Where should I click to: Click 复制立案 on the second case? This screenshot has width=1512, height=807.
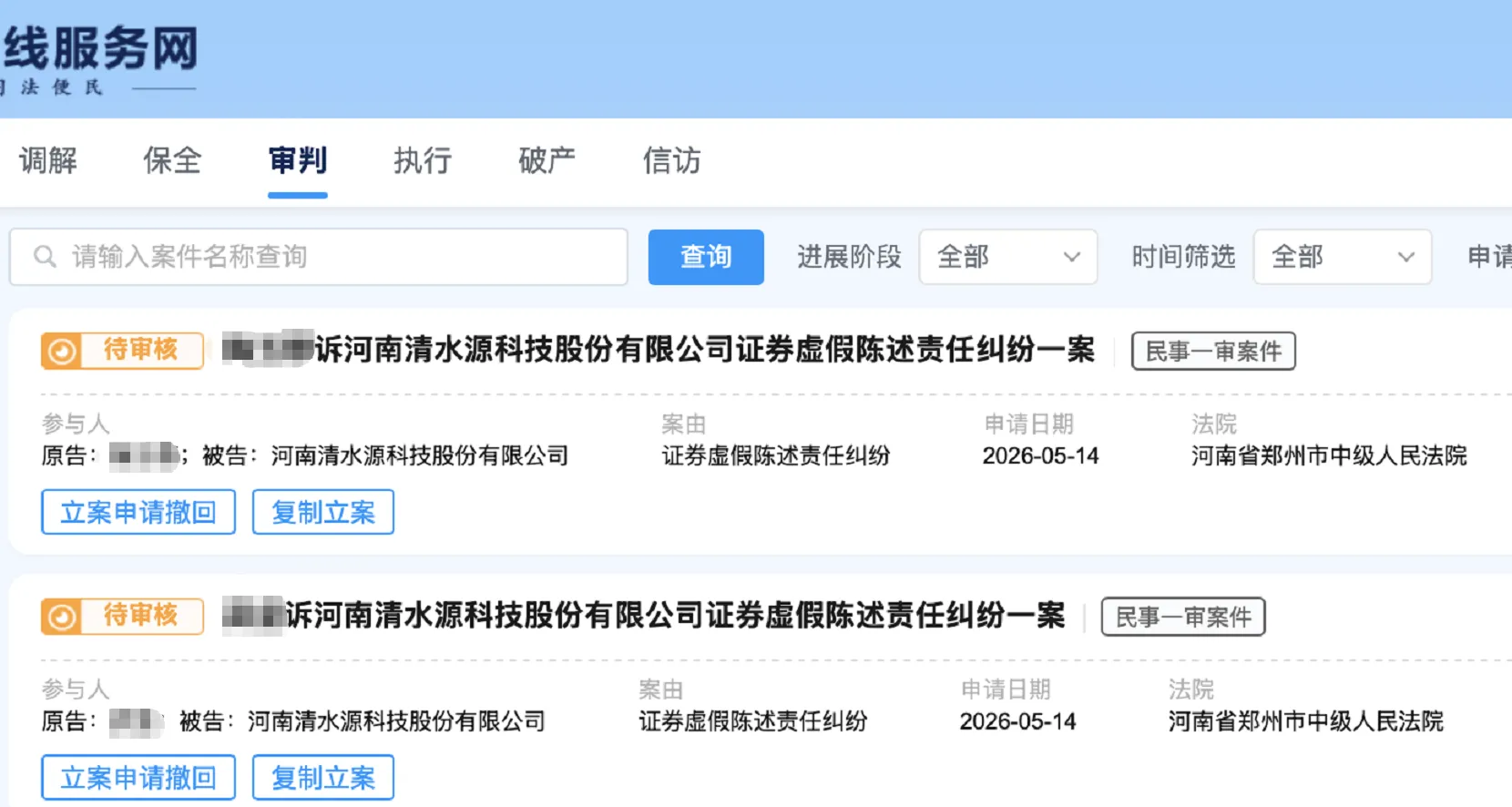323,778
